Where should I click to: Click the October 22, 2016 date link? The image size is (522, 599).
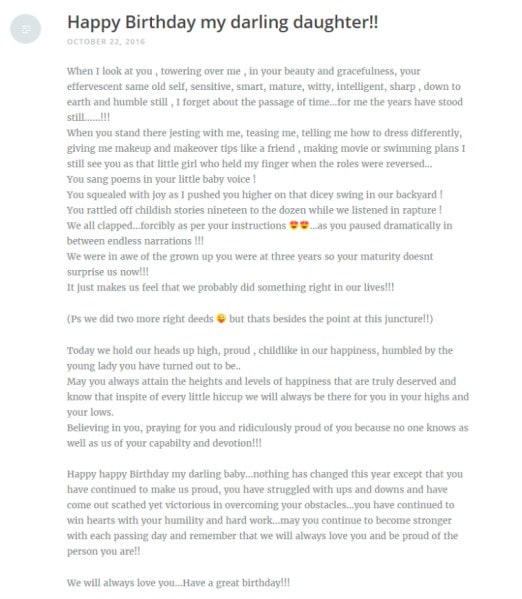coord(106,42)
